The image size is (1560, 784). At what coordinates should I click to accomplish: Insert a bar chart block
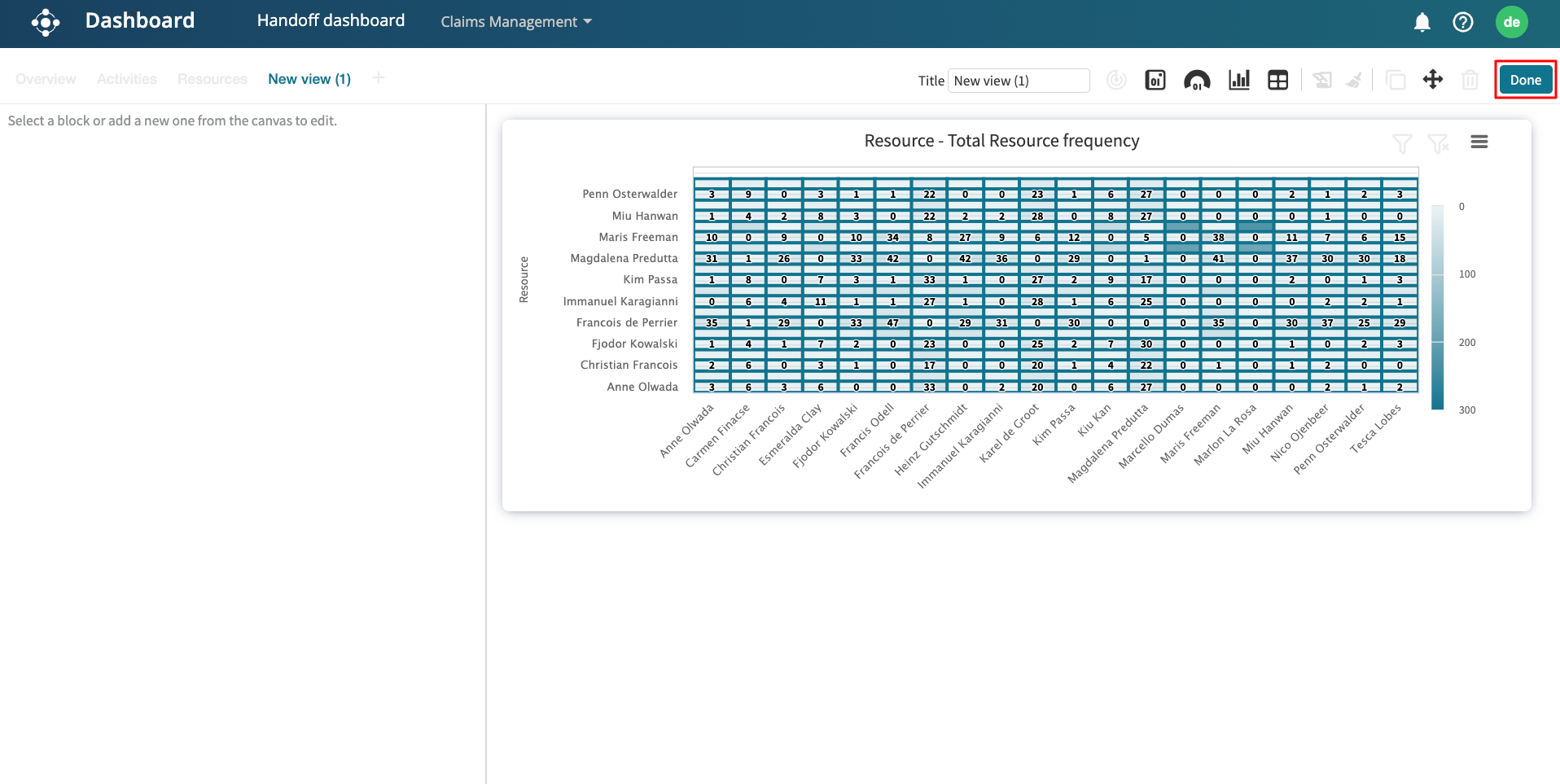pos(1238,80)
